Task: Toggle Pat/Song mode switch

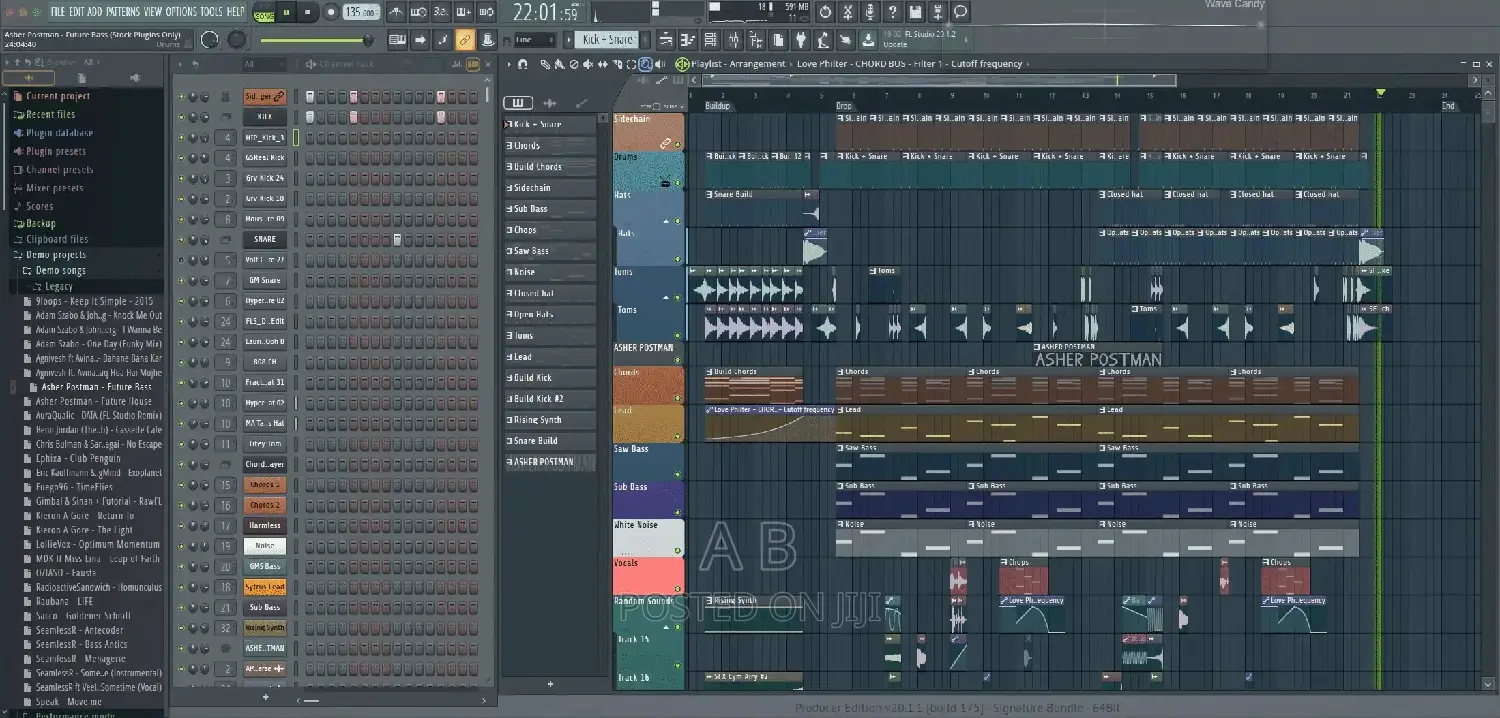Action: pyautogui.click(x=263, y=13)
